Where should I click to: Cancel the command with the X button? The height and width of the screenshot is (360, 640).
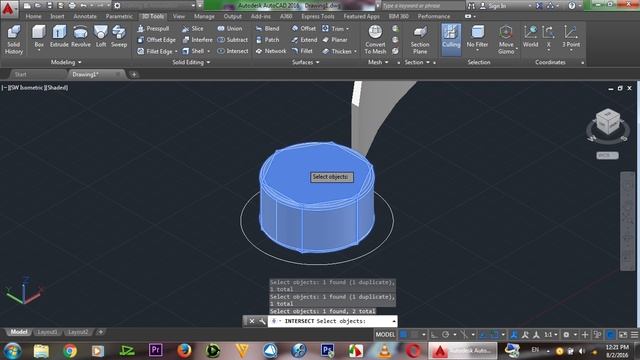tap(252, 321)
